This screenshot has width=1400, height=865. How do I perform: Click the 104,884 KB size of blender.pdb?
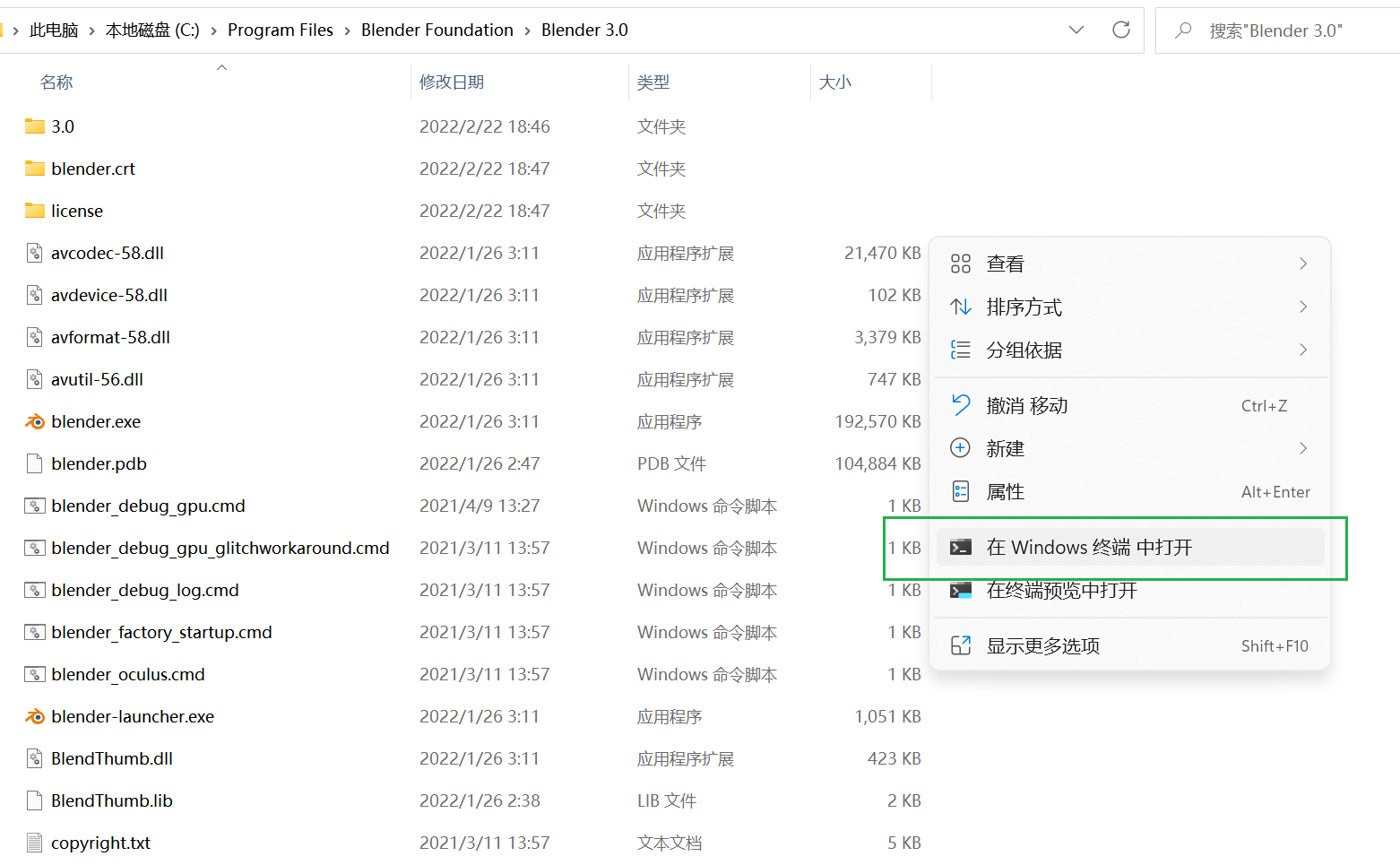[x=877, y=463]
